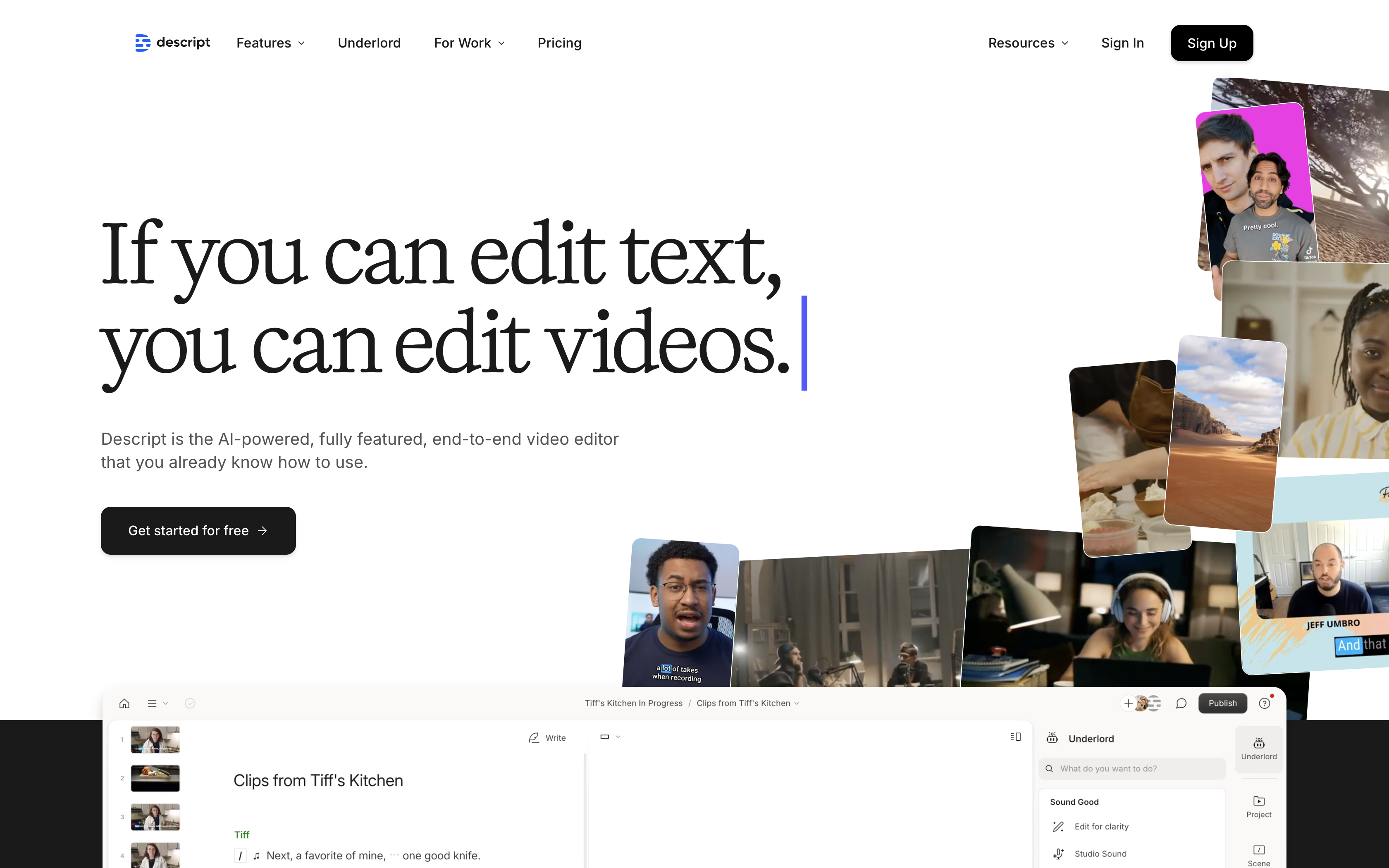This screenshot has height=868, width=1389.
Task: Click the home icon in editor
Action: coord(124,703)
